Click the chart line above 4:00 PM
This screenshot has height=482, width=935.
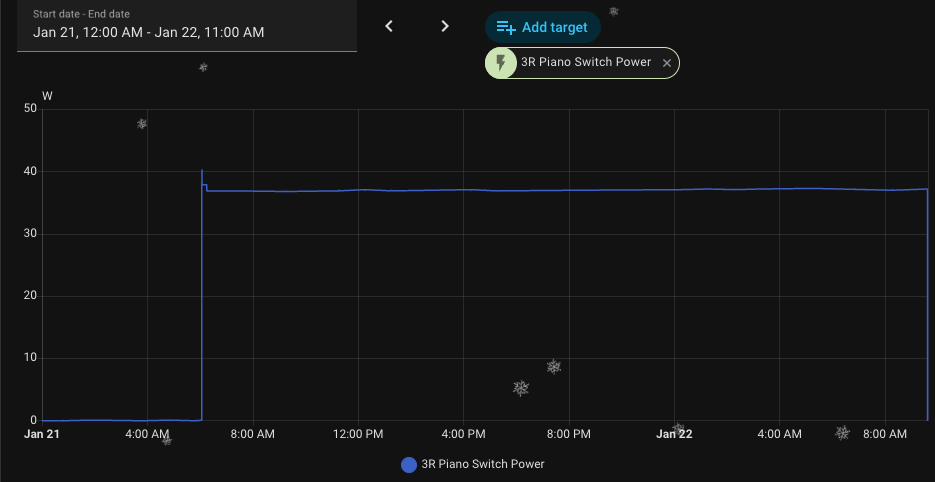[x=463, y=190]
